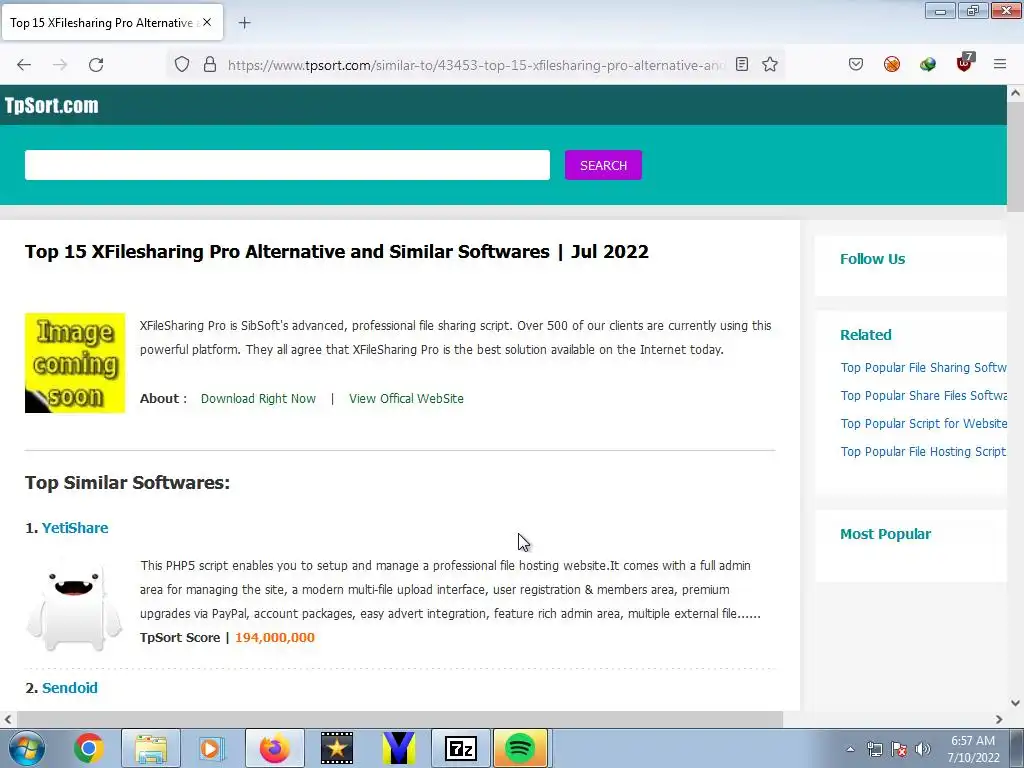
Task: Open the uBlock Origin extension icon
Action: 965,62
